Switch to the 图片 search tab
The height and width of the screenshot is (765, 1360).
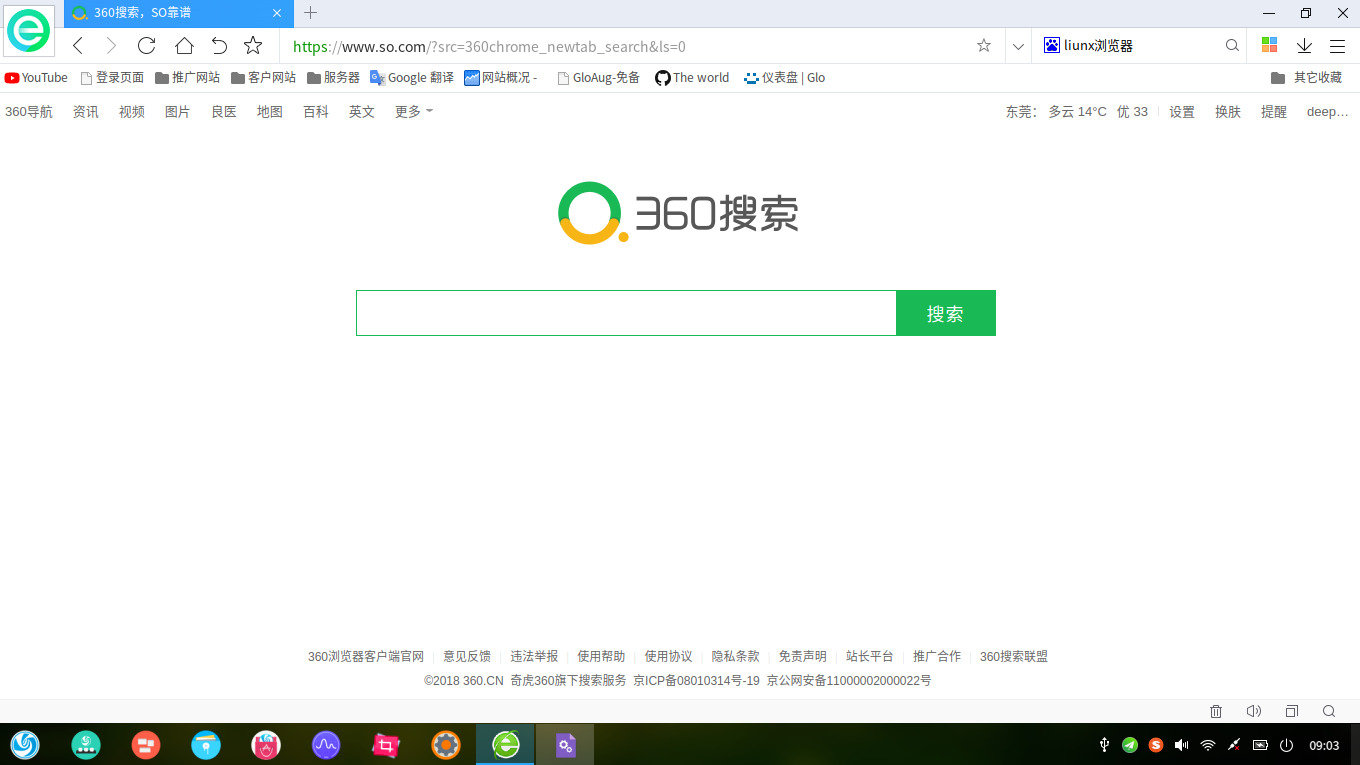[x=177, y=111]
